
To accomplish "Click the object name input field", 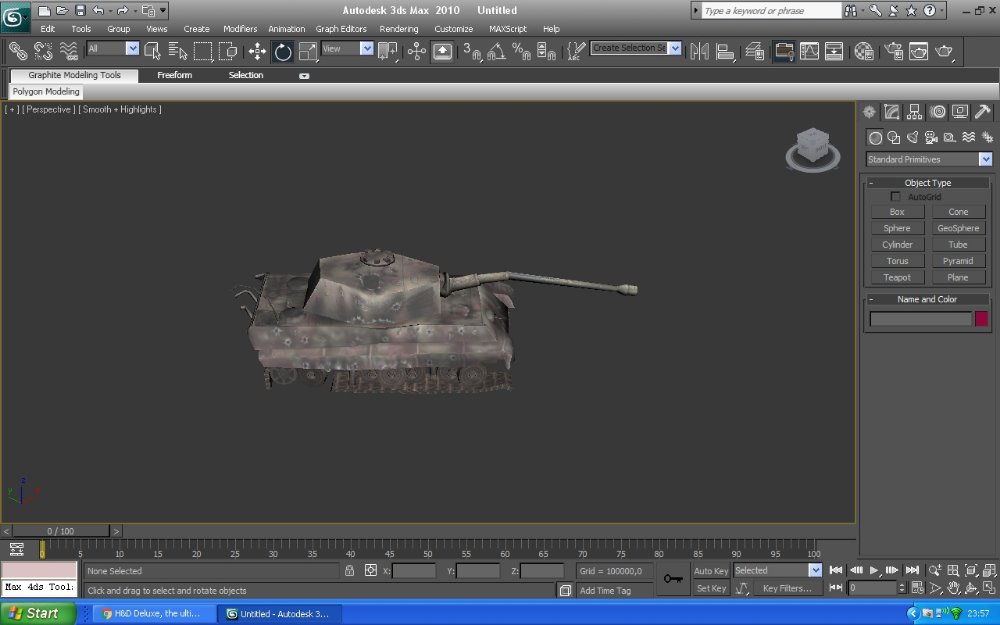I will (920, 318).
